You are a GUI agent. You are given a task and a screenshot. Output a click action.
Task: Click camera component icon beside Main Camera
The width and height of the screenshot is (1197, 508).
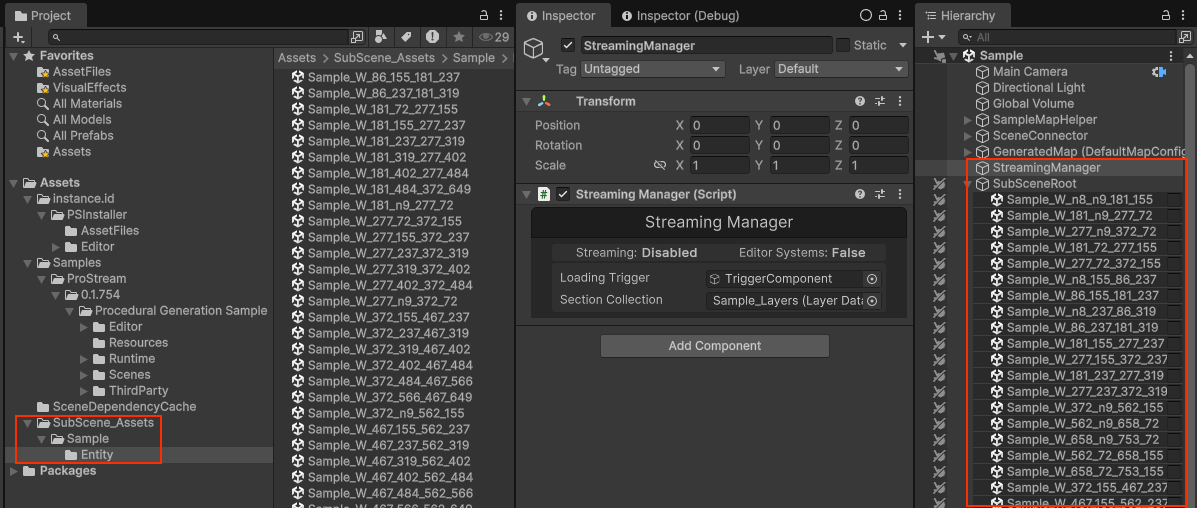point(1160,72)
